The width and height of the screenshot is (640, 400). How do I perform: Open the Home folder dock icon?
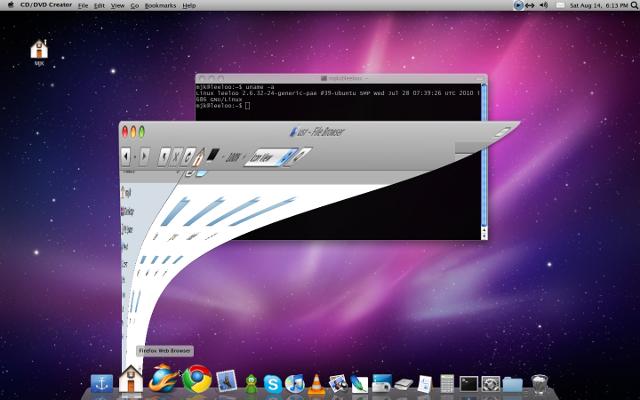coord(129,380)
